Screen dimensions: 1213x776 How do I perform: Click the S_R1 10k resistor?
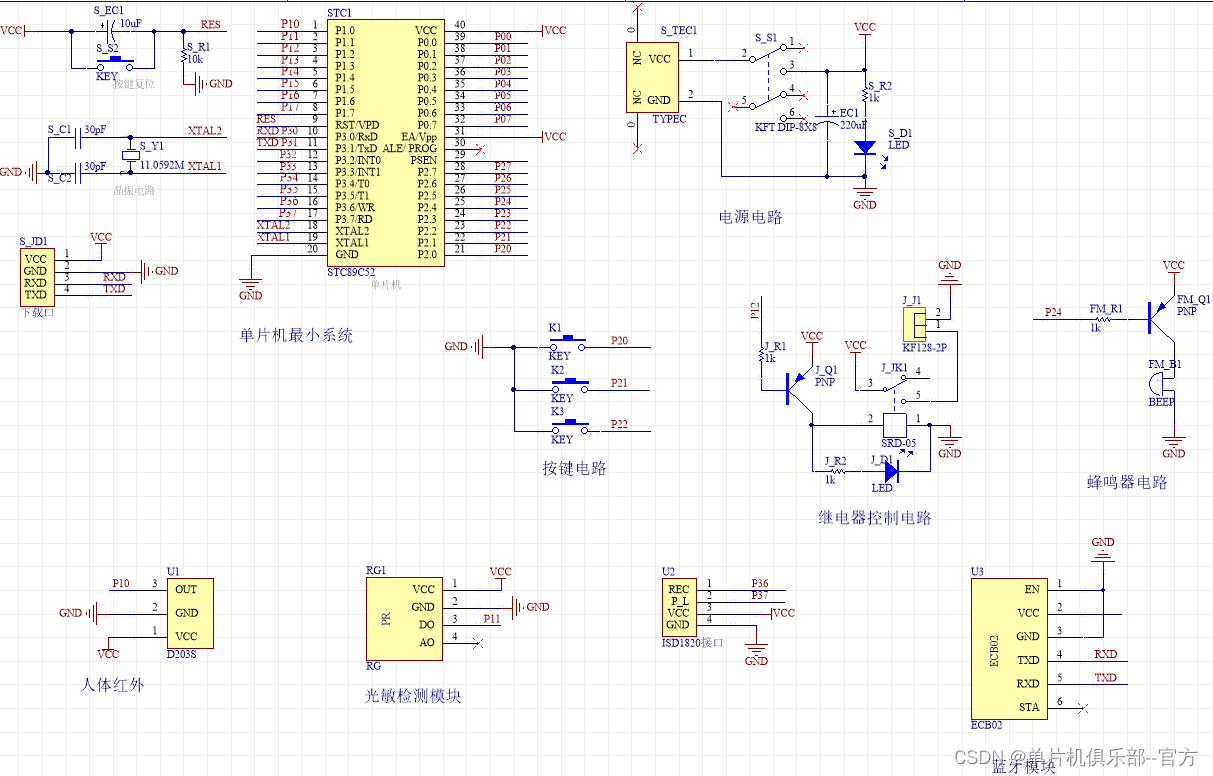click(x=184, y=53)
